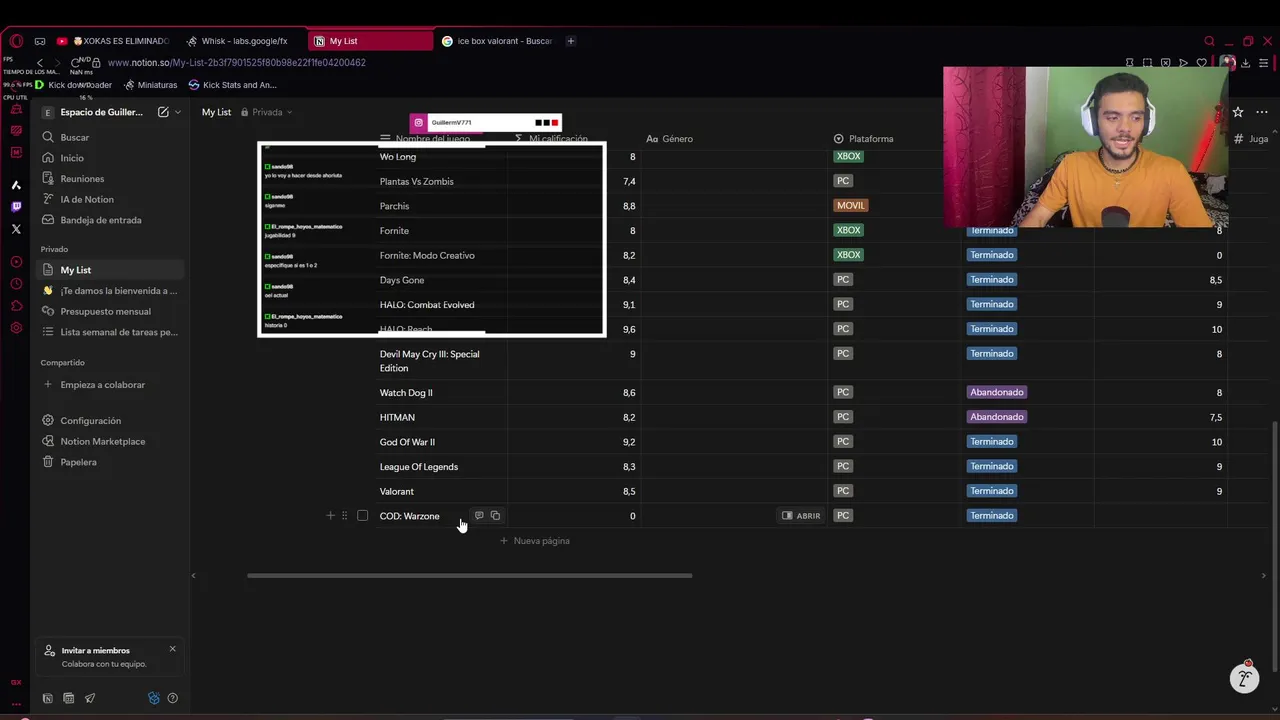Open ¡Te damos la bienvenida page
The width and height of the screenshot is (1280, 720).
point(110,291)
